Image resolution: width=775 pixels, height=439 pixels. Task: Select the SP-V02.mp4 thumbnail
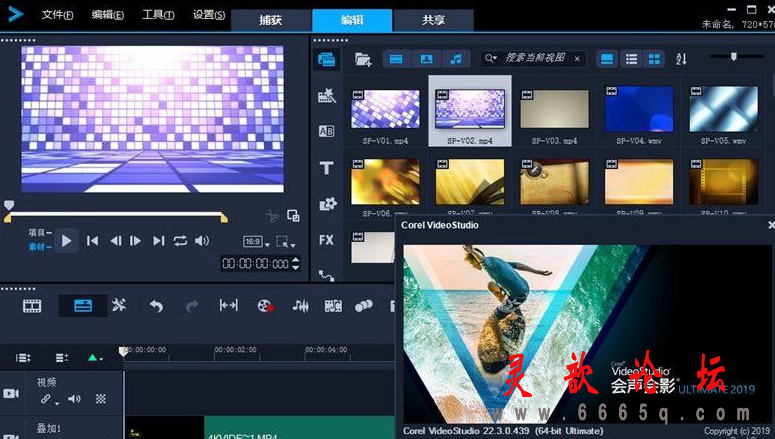[470, 109]
